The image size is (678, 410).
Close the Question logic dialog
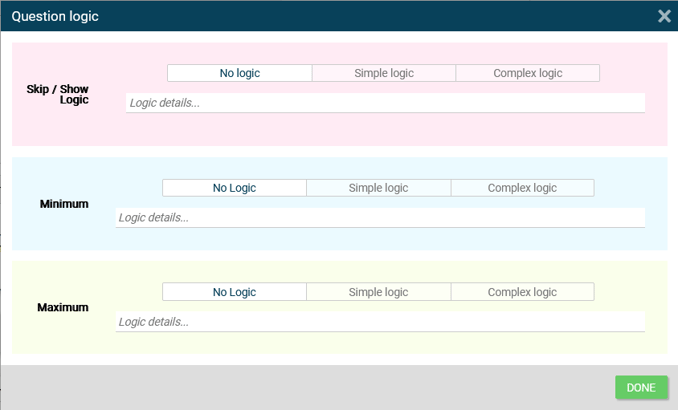pyautogui.click(x=664, y=16)
